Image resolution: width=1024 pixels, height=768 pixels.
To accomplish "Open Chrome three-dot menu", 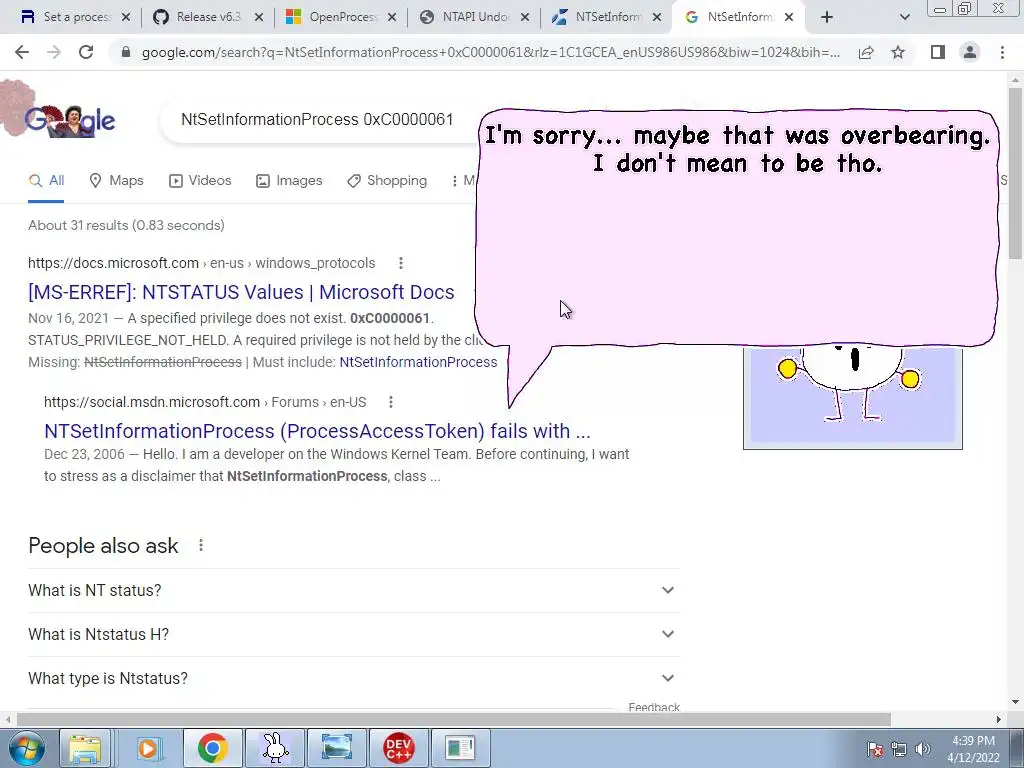I will point(1002,52).
